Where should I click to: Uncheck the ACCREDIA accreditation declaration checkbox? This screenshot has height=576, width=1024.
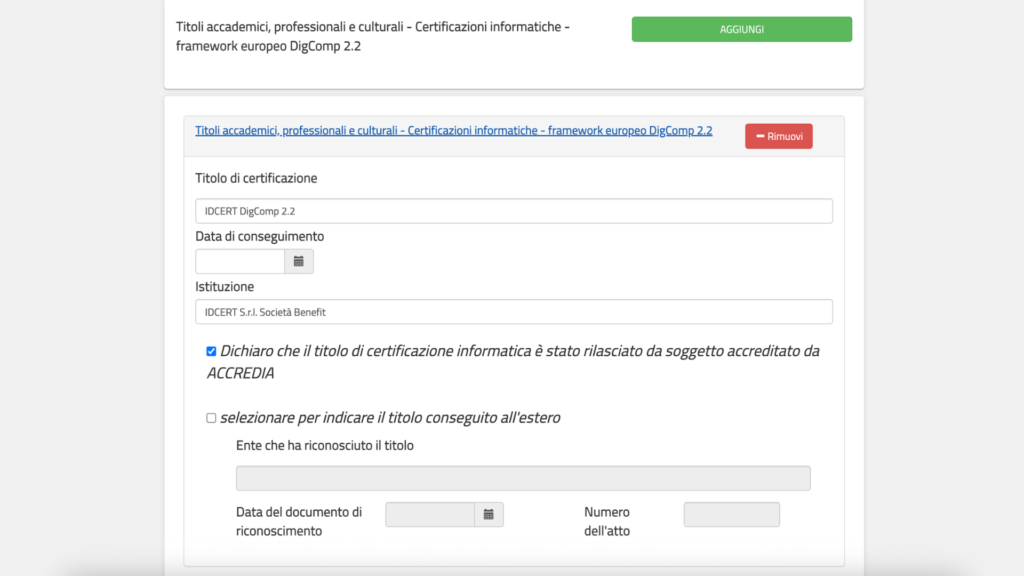point(211,351)
